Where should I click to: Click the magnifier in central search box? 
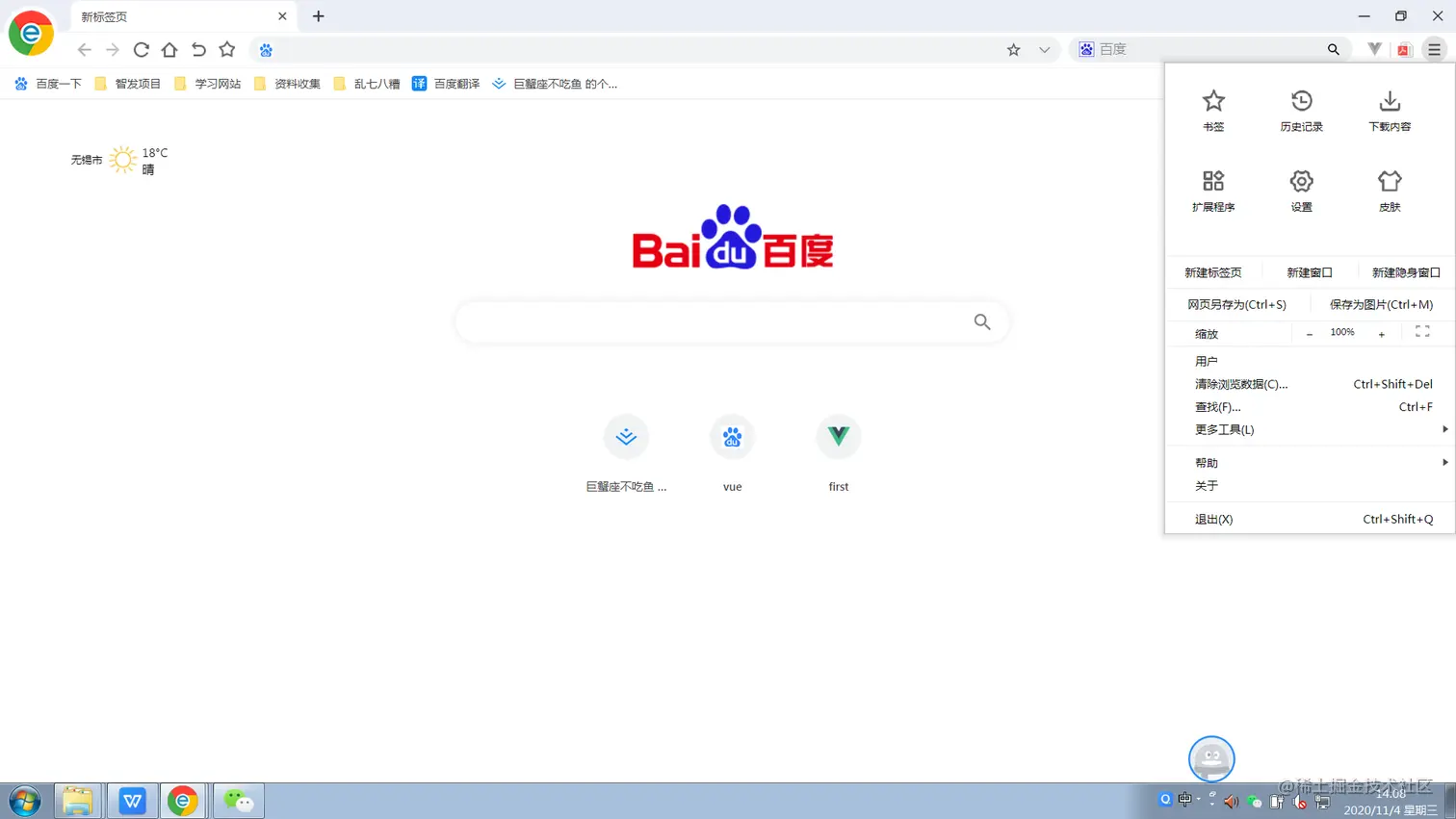click(981, 321)
